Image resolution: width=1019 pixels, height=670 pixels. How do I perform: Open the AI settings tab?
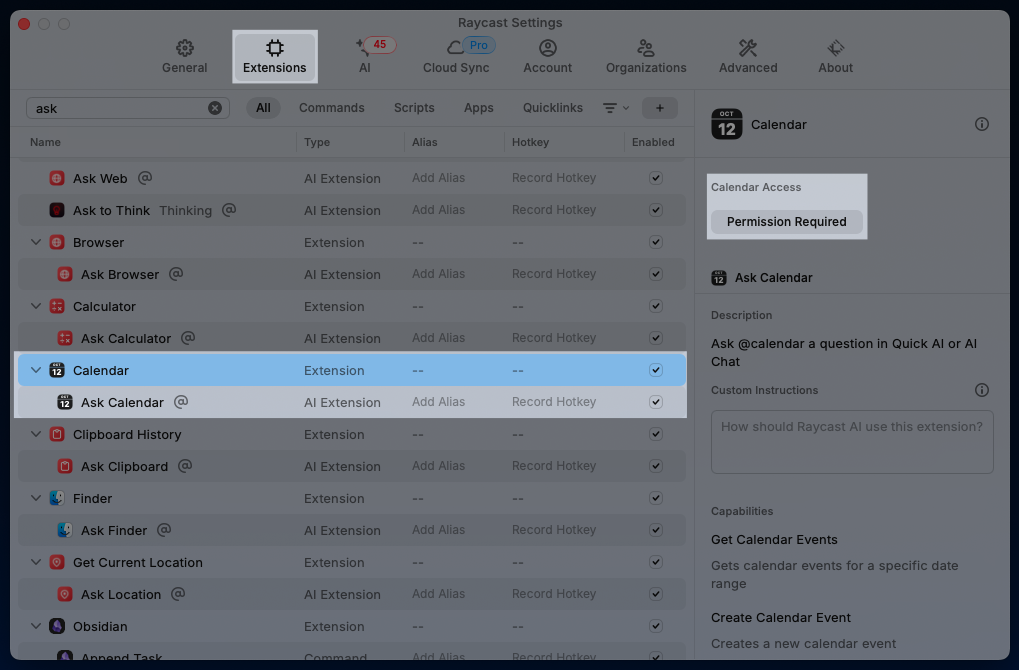click(x=365, y=57)
